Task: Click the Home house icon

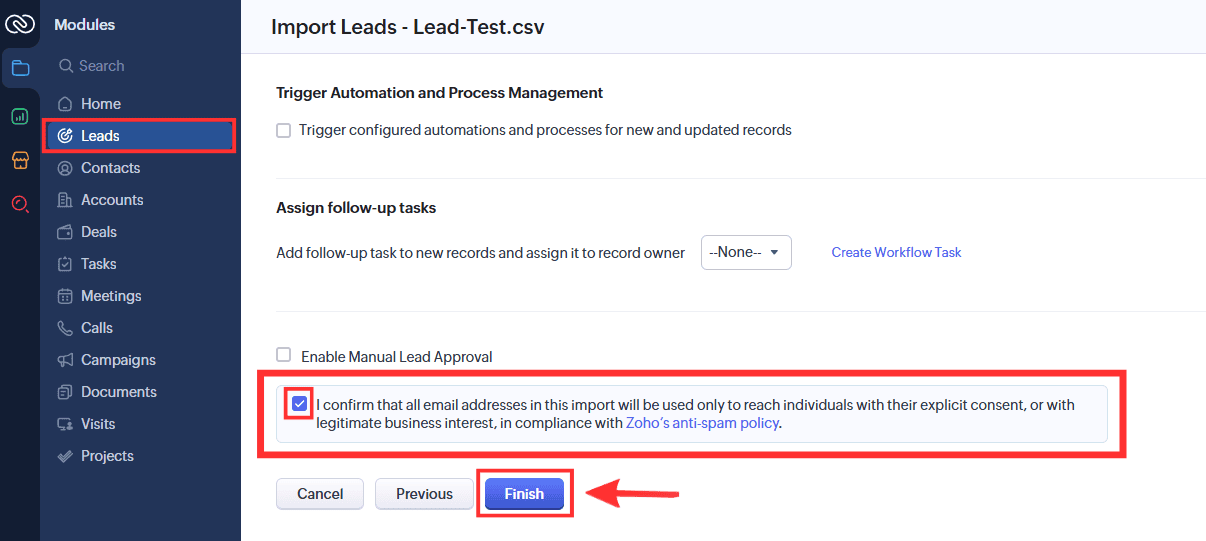Action: pyautogui.click(x=65, y=104)
